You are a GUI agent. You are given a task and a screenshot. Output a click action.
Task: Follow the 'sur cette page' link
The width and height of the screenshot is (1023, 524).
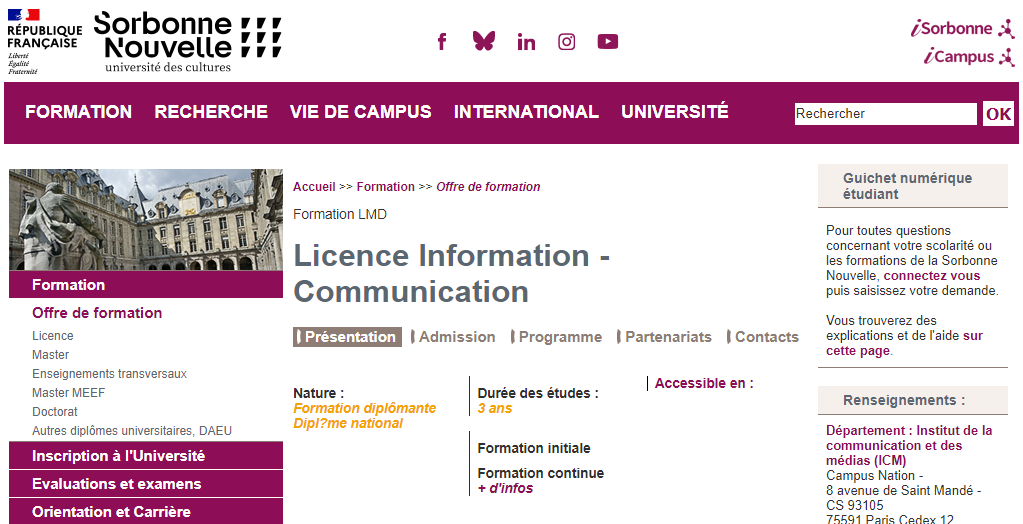click(x=904, y=343)
